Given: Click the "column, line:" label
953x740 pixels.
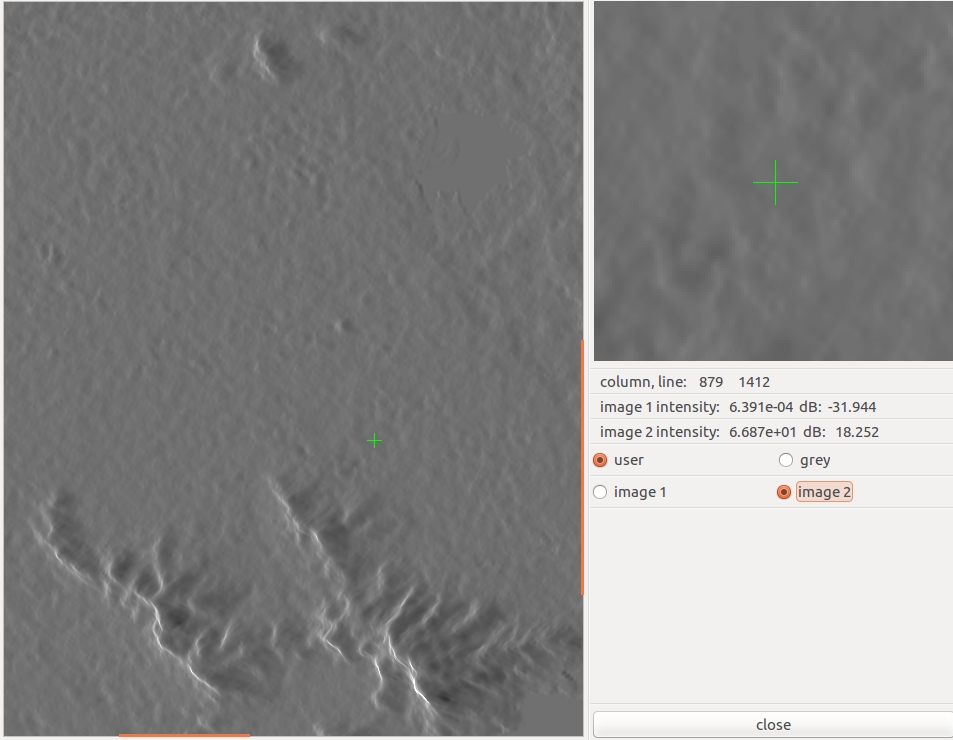Looking at the screenshot, I should tap(643, 382).
